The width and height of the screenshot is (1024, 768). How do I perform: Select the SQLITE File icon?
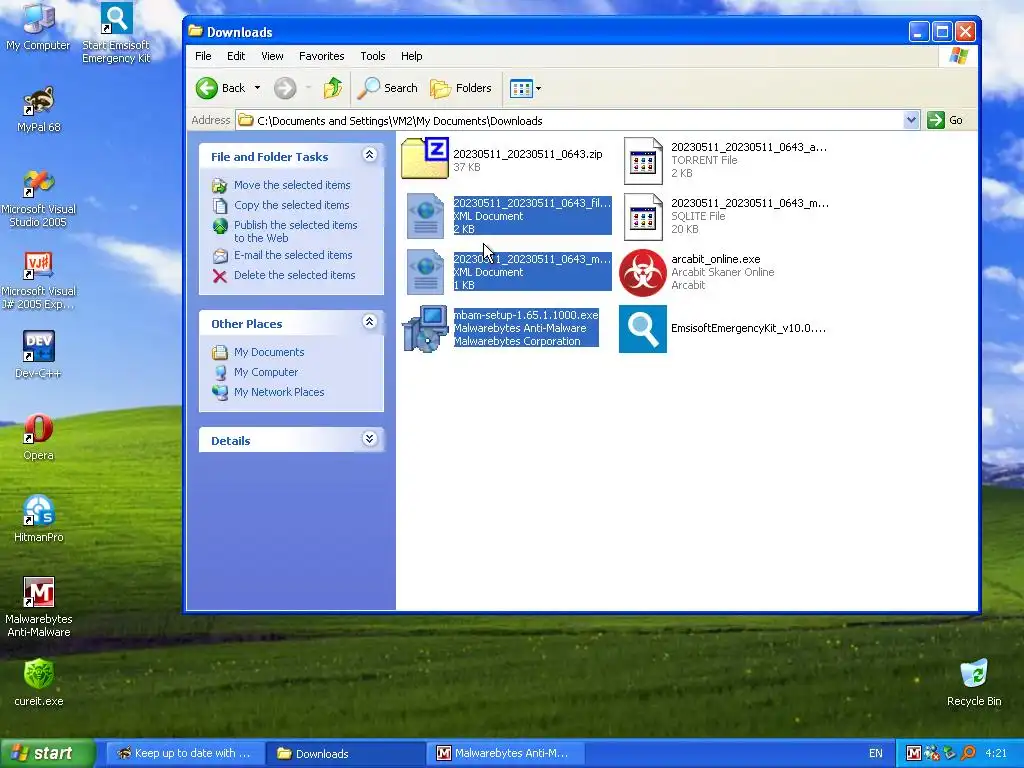tap(643, 217)
